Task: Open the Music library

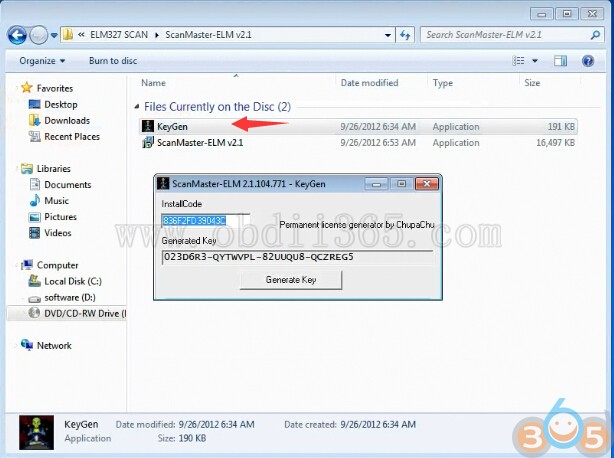Action: tap(56, 200)
